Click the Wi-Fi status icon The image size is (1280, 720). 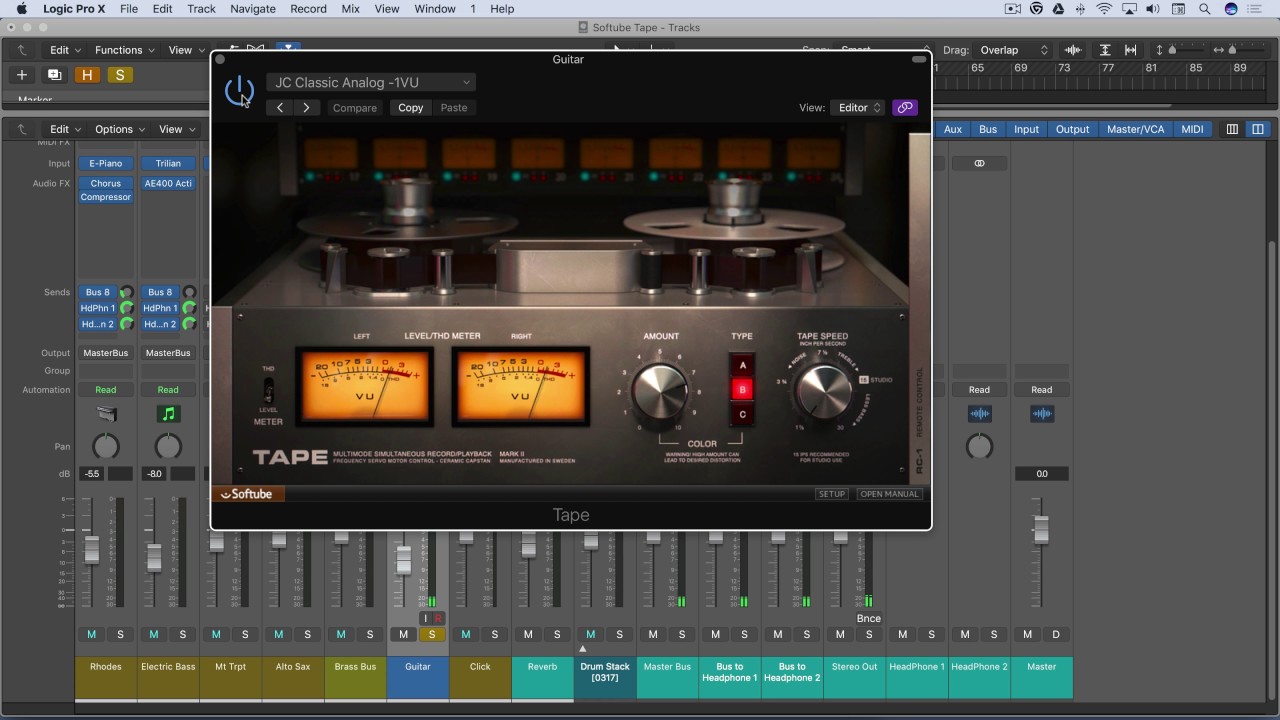click(1104, 9)
